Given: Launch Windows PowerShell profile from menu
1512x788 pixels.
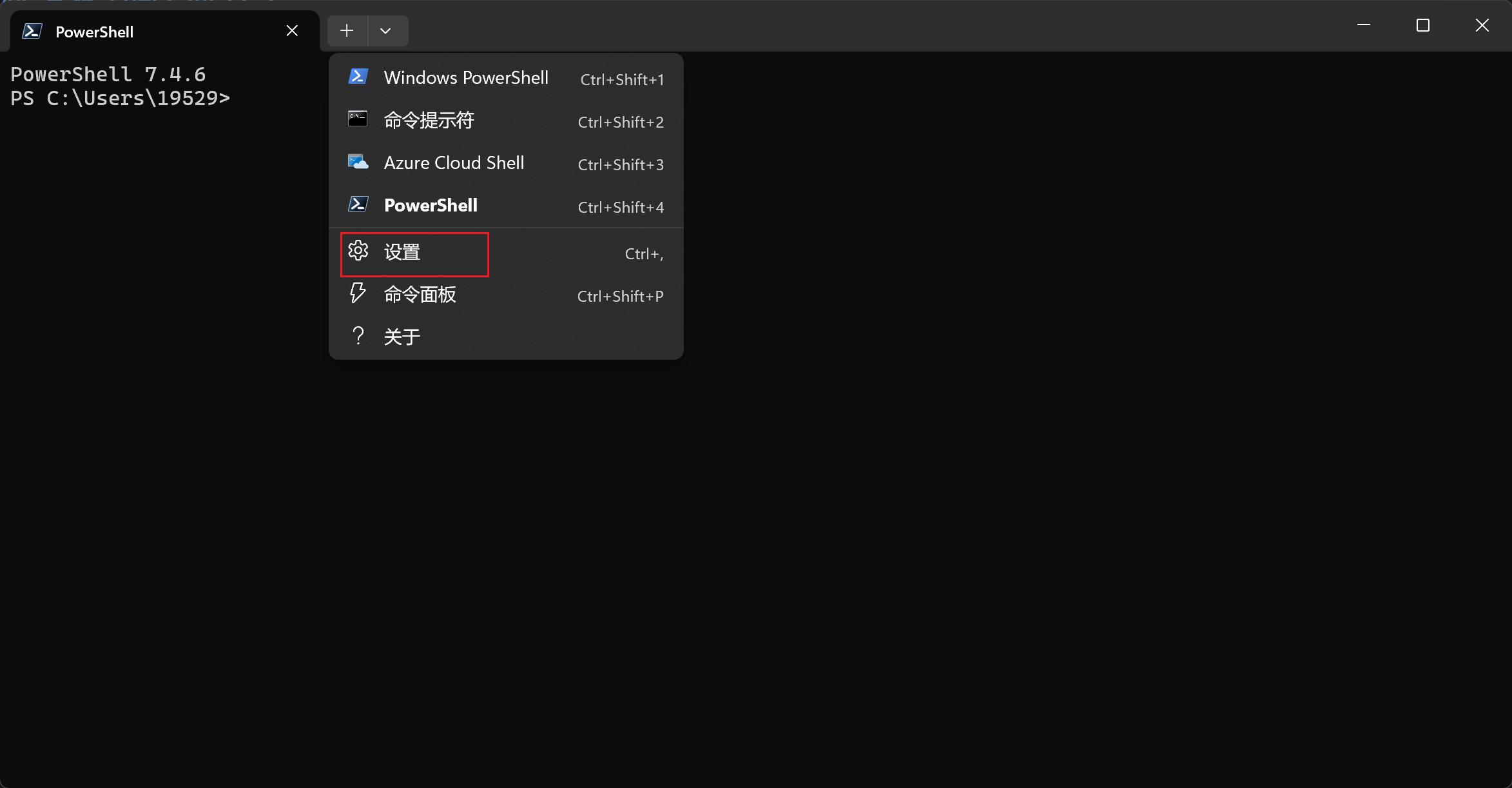Looking at the screenshot, I should (506, 77).
